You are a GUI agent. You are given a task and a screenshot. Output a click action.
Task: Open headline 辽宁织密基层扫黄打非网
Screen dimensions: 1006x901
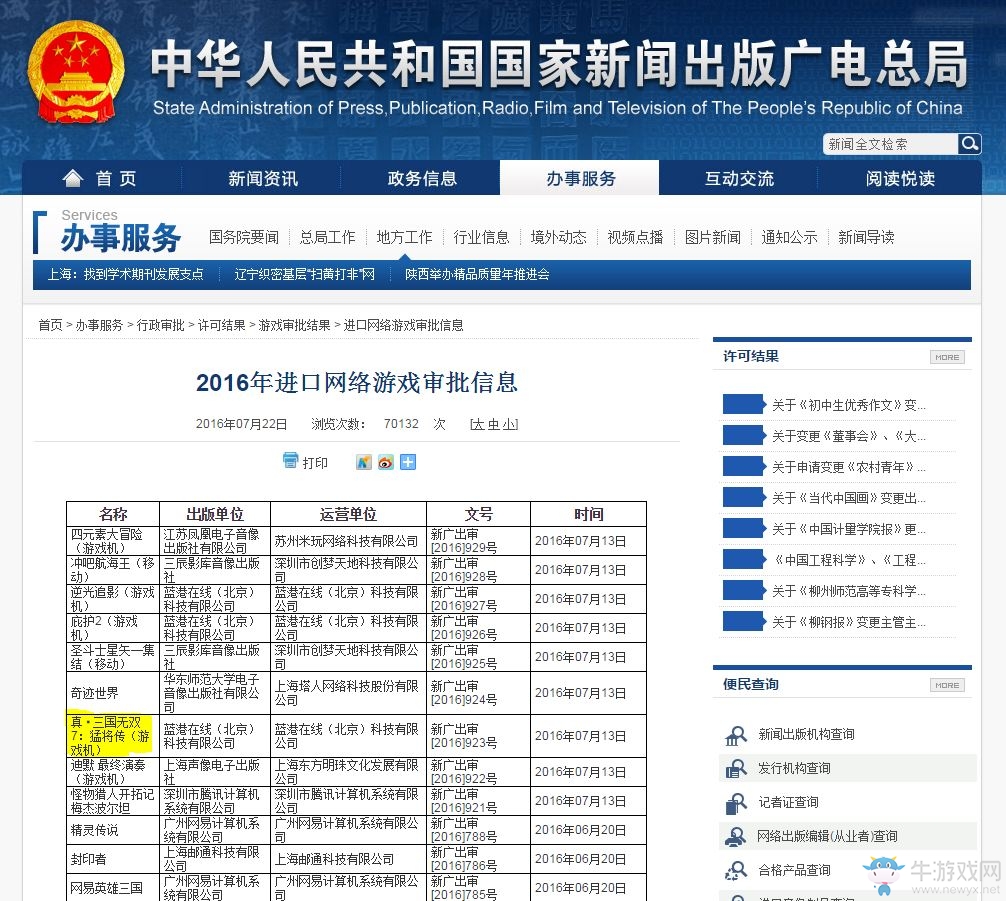(x=305, y=275)
